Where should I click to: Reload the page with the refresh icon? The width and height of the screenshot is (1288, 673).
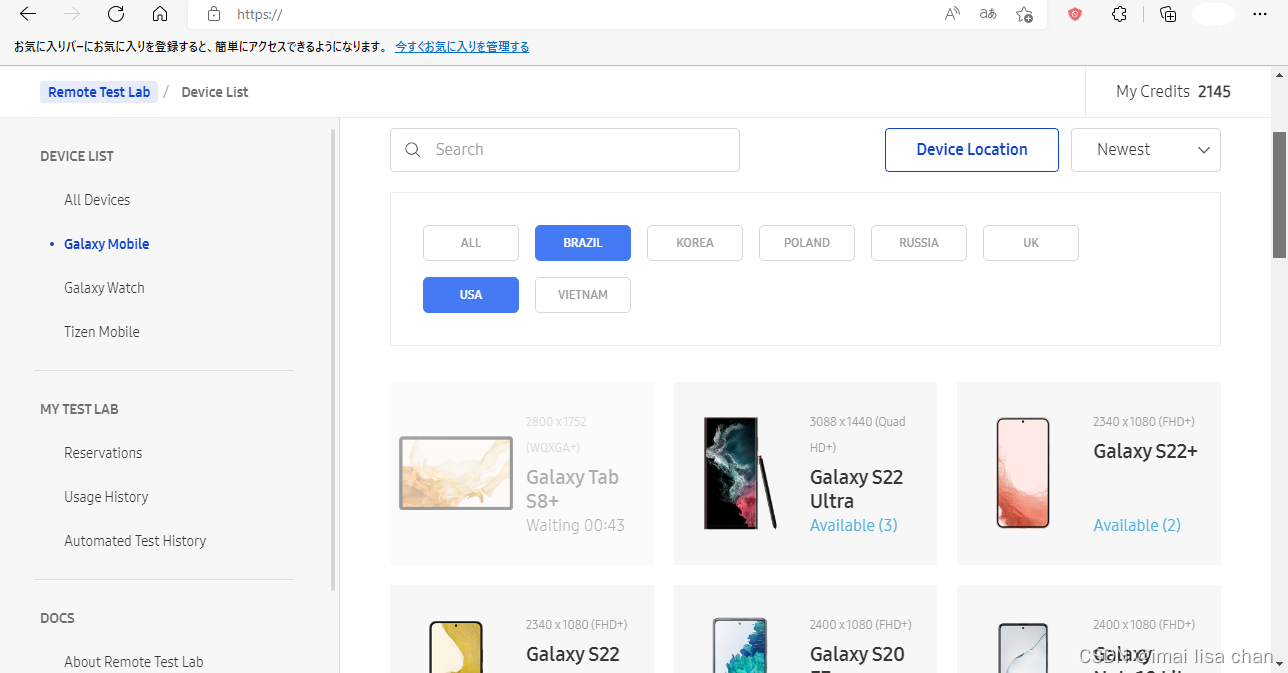[116, 14]
